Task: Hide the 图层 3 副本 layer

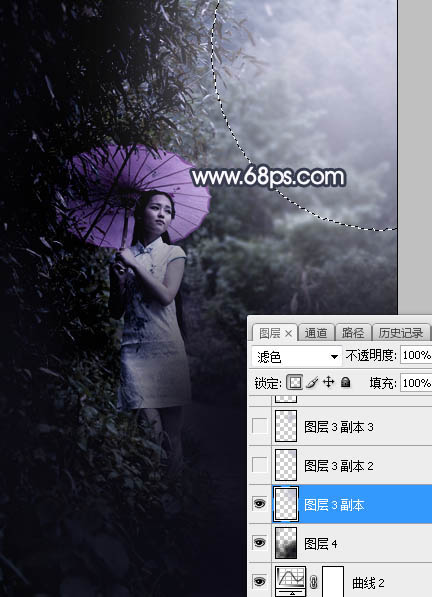Action: pos(260,504)
